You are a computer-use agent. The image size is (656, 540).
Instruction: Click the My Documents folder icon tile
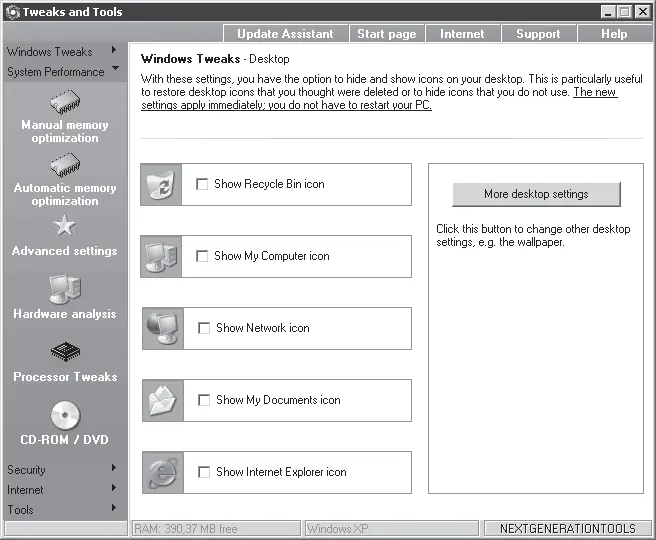[x=163, y=400]
